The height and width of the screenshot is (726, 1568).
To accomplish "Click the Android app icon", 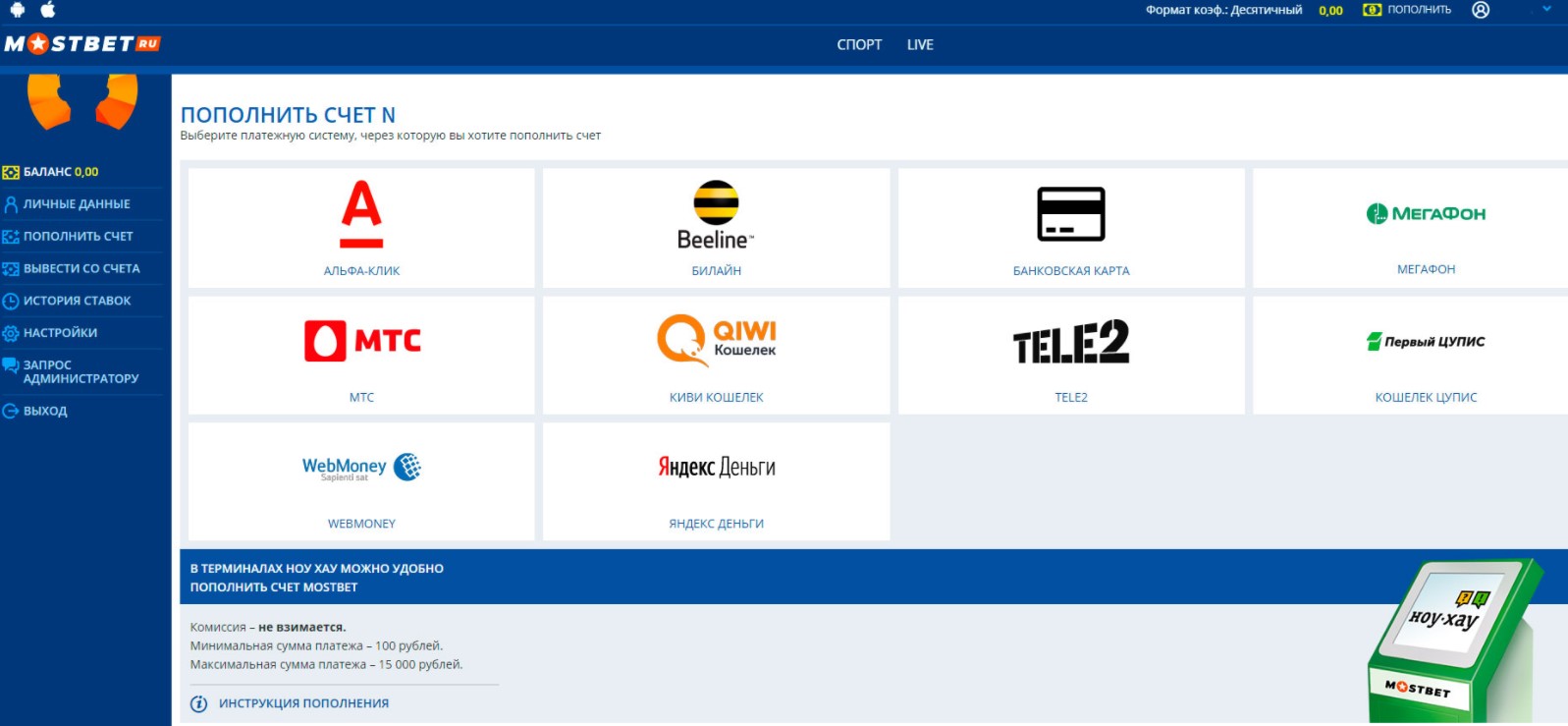I will coord(17,10).
